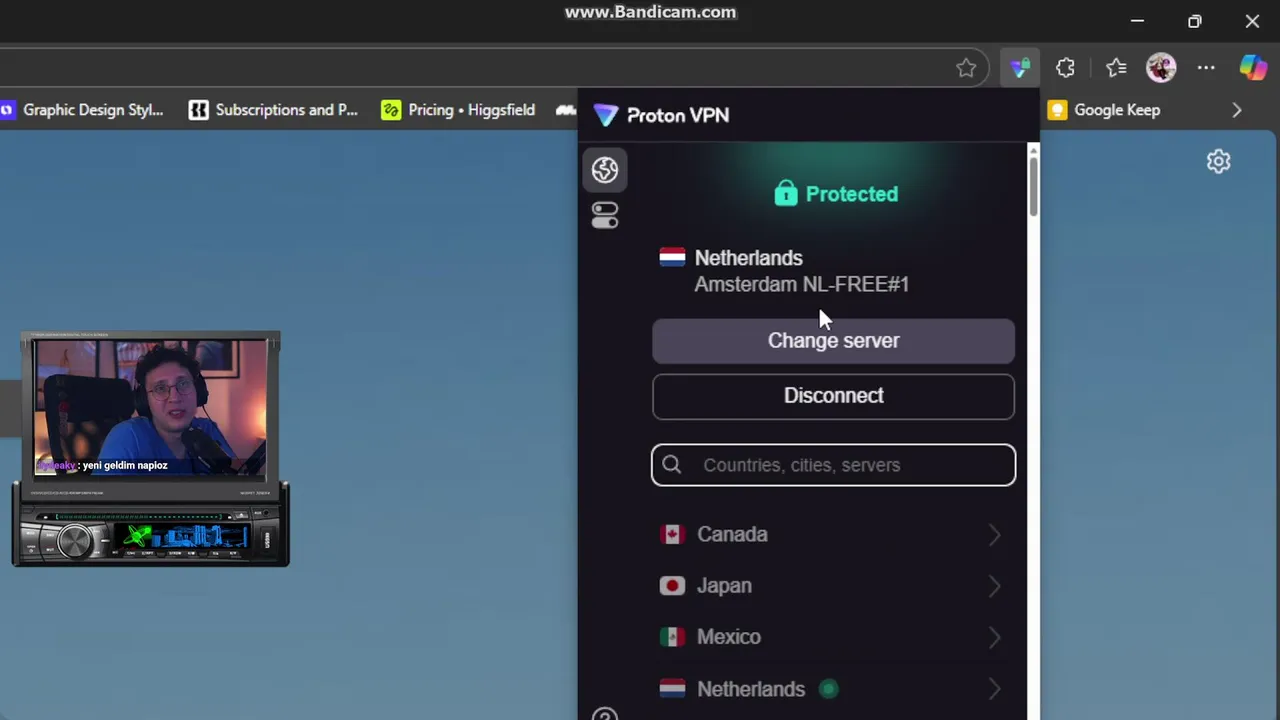
Task: Expand the Japan server list chevron
Action: pos(994,586)
